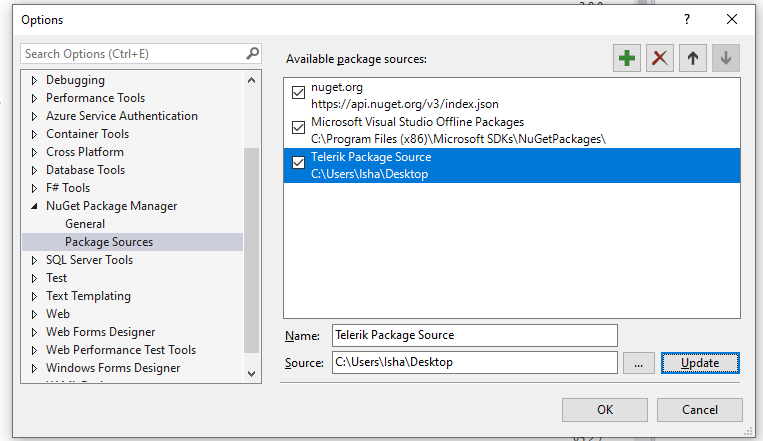This screenshot has height=441, width=763.
Task: Confirm the dialog with OK
Action: tap(604, 409)
